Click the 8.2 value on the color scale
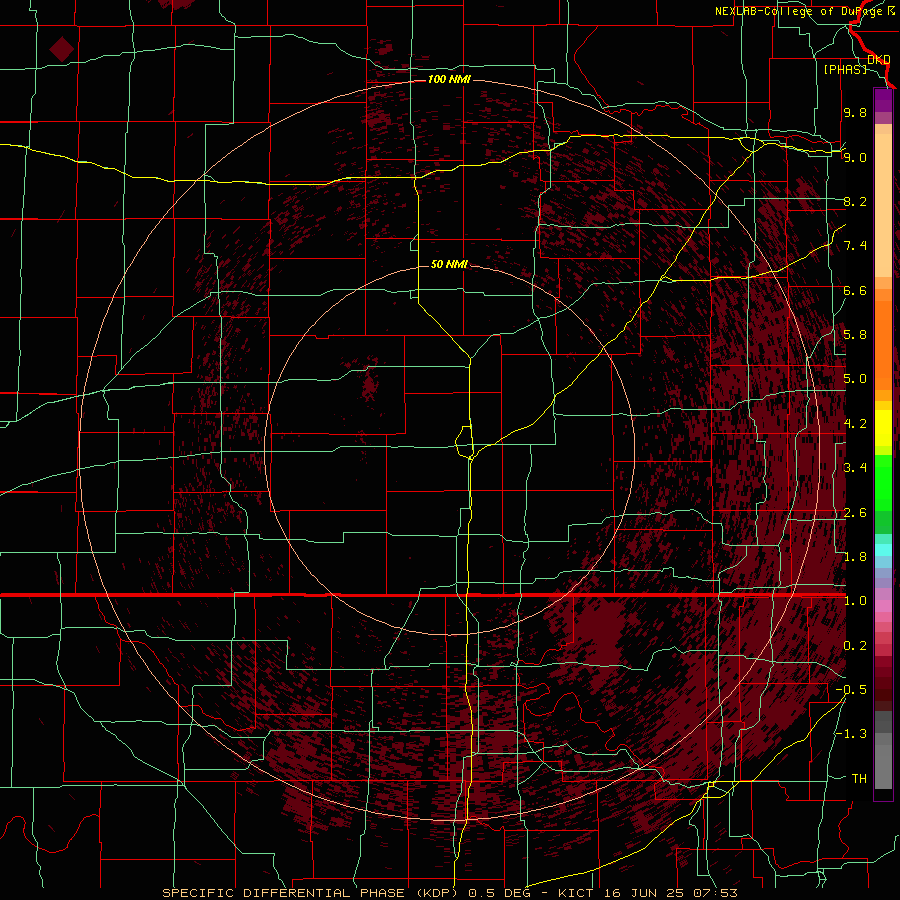Screen dimensions: 900x900 click(855, 201)
